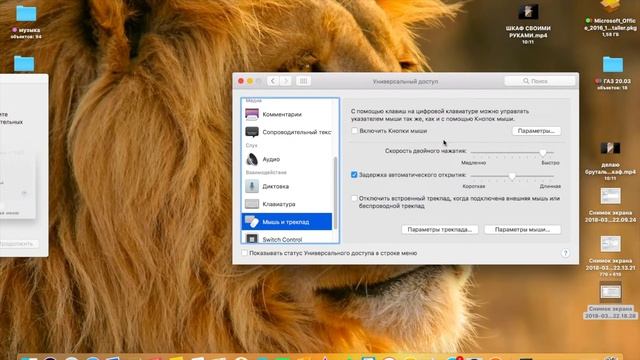
Task: Close the Универсальный доступ window
Action: [x=241, y=81]
